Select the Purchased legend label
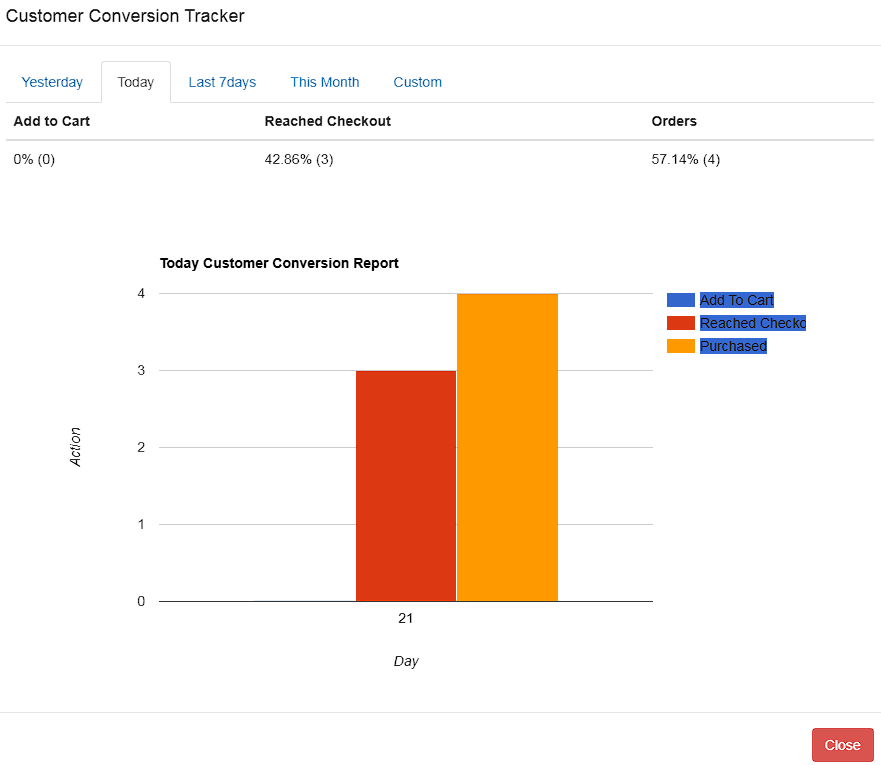Screen dimensions: 881x765 point(733,346)
